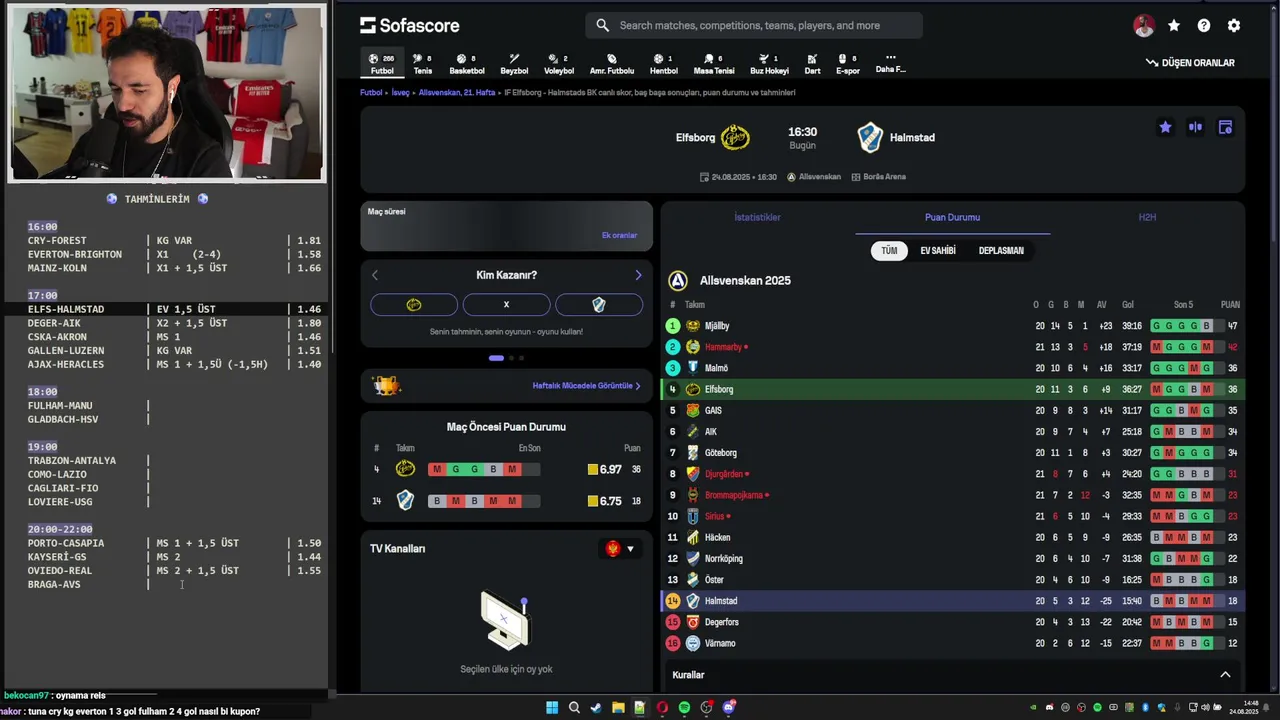Image resolution: width=1280 pixels, height=720 pixels.
Task: Open the Tenis sport tab
Action: (x=423, y=64)
